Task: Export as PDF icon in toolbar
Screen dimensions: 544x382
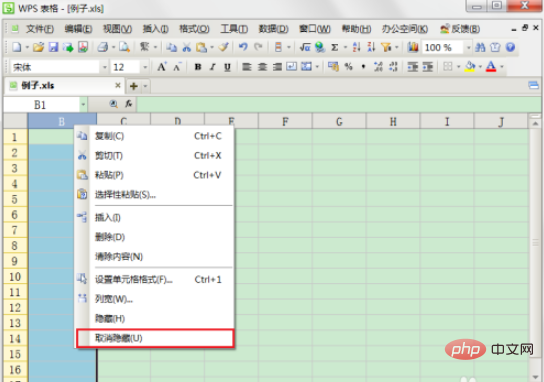Action: pos(83,47)
